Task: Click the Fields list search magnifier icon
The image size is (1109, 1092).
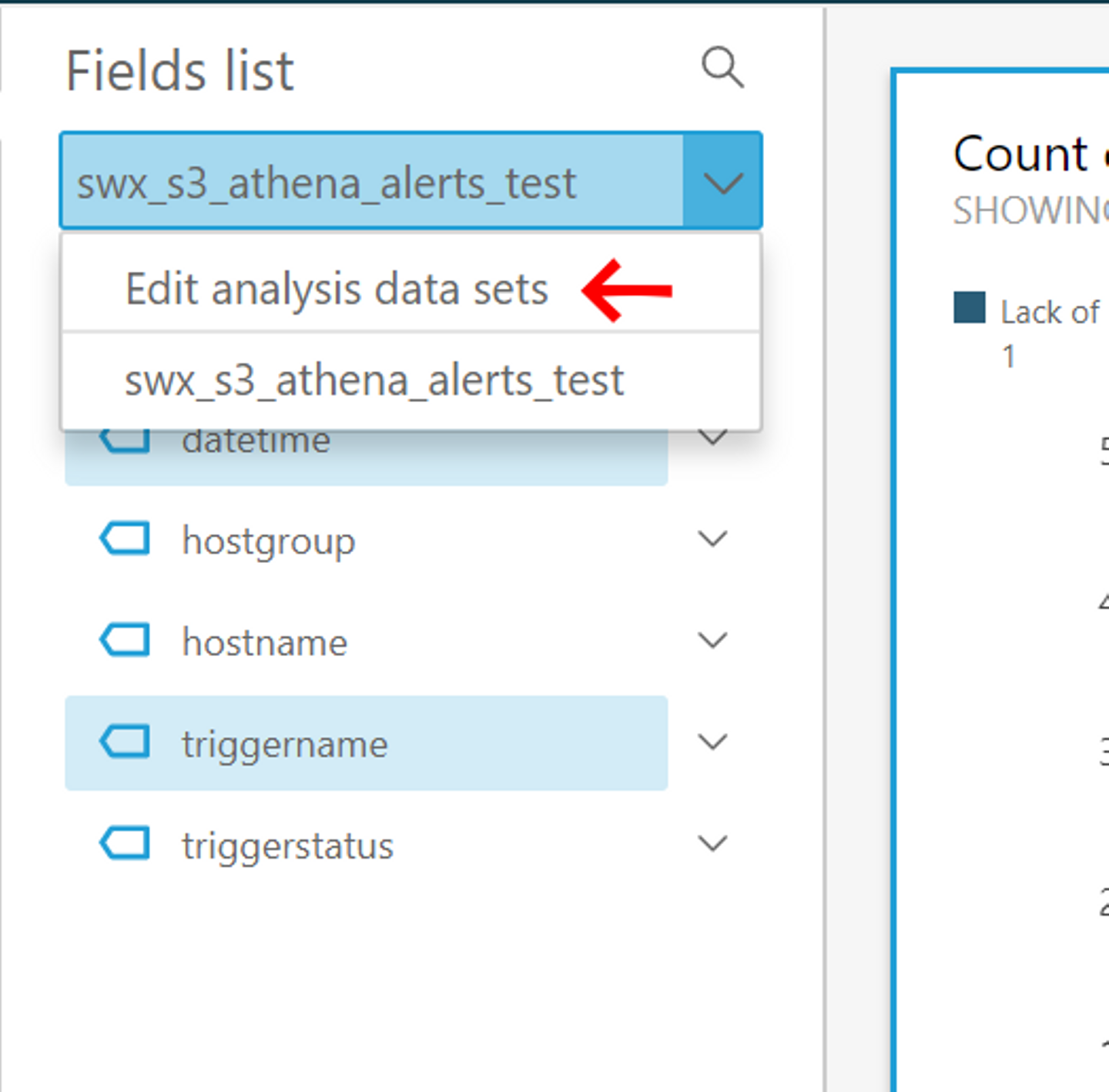Action: pos(722,68)
